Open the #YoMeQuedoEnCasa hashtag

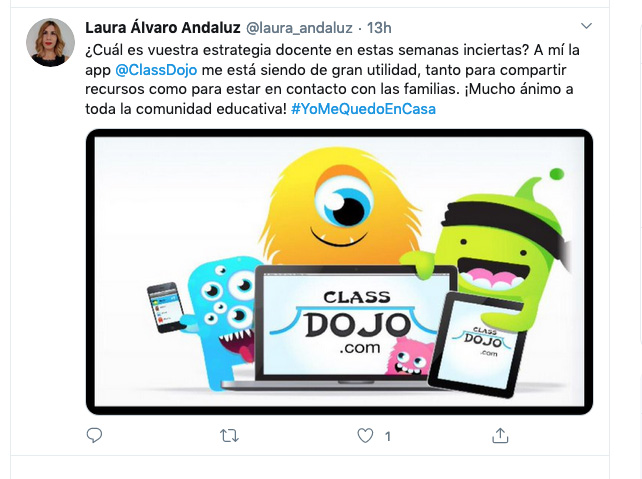pyautogui.click(x=363, y=109)
